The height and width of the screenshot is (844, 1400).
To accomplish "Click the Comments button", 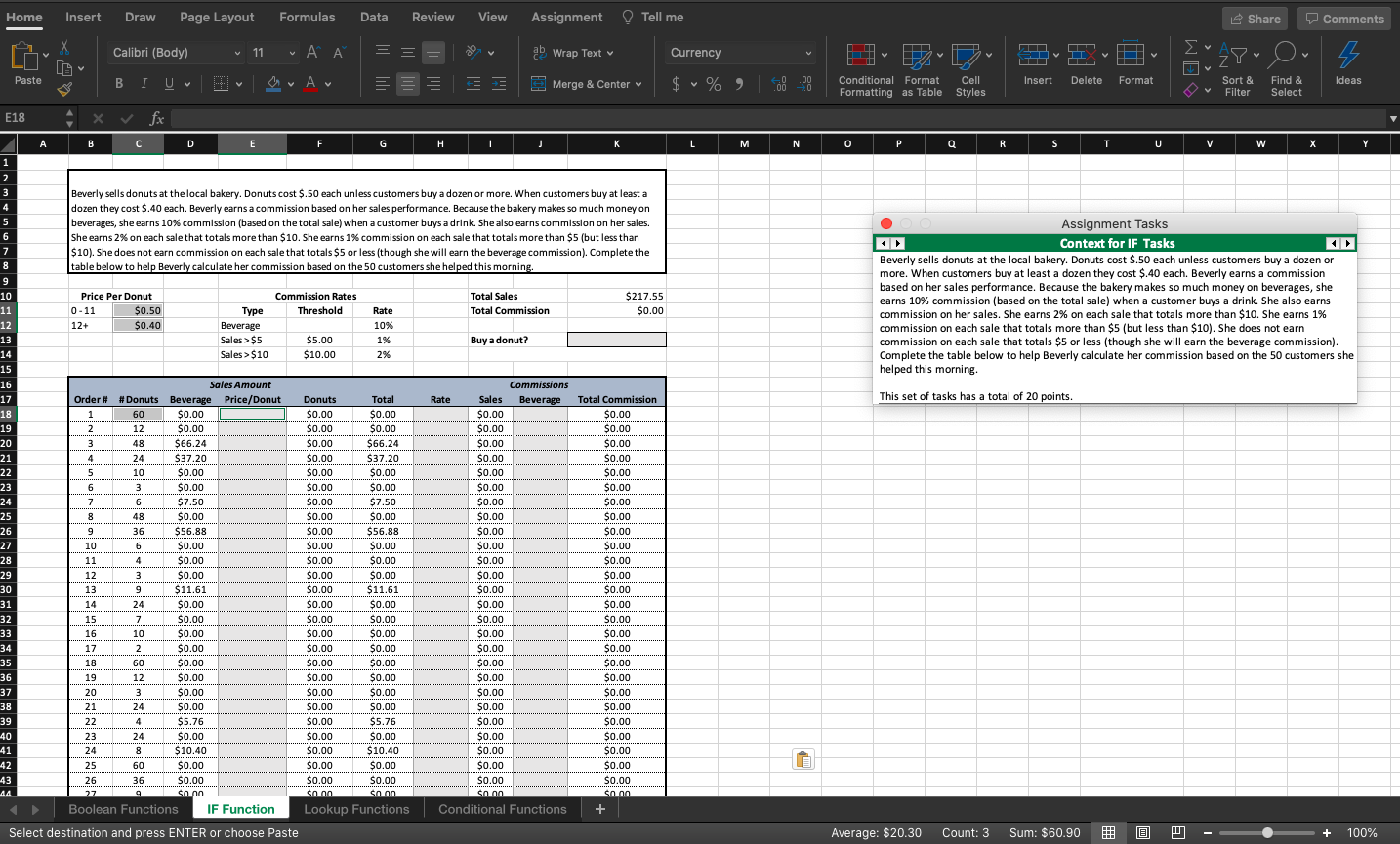I will tap(1344, 19).
